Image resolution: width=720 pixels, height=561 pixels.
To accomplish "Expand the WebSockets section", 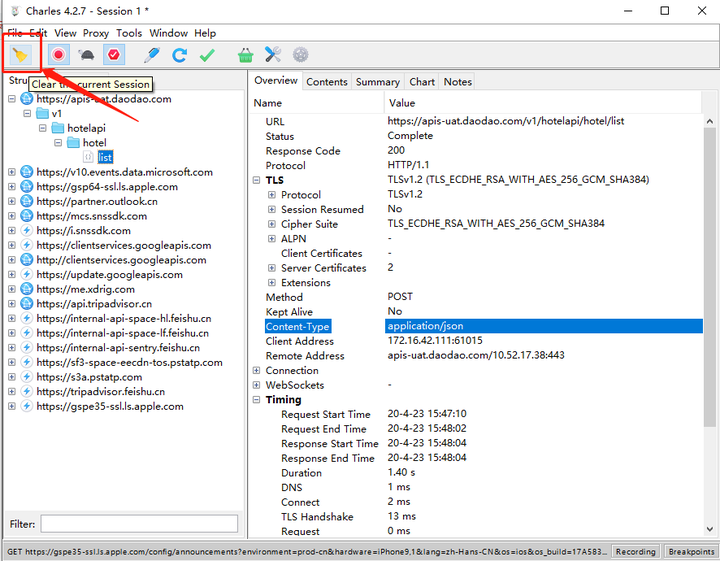I will click(256, 385).
